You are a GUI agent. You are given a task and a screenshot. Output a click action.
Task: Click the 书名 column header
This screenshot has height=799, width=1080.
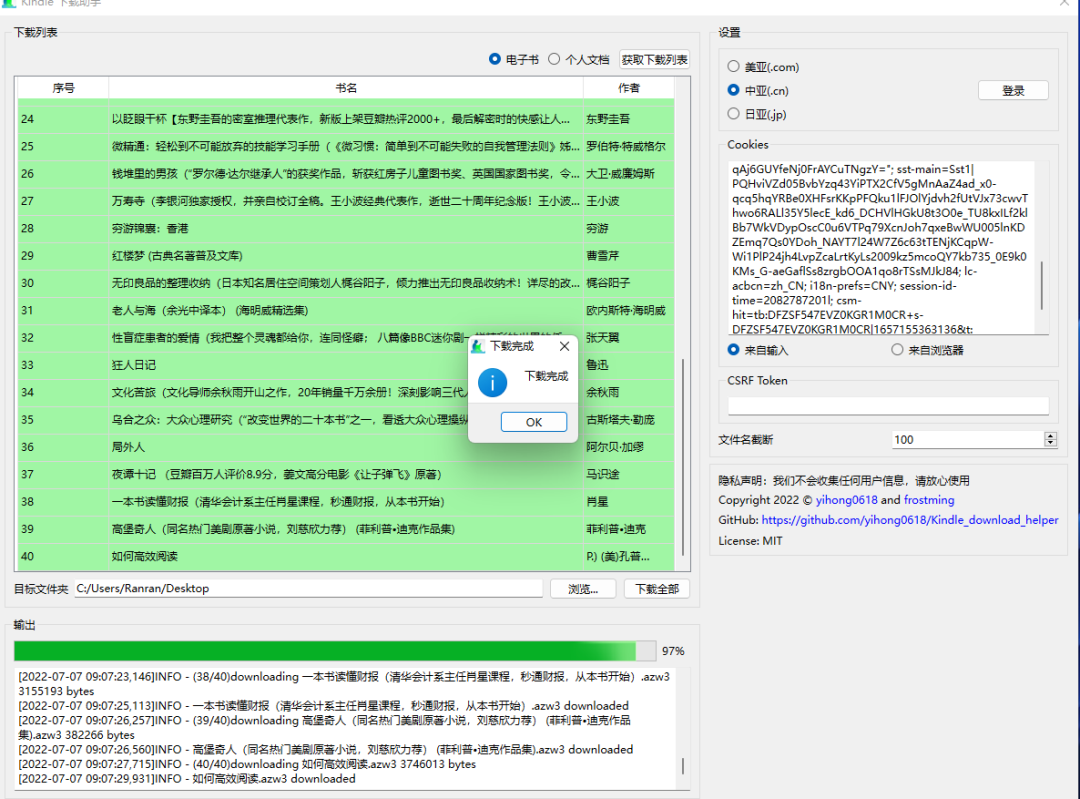346,87
